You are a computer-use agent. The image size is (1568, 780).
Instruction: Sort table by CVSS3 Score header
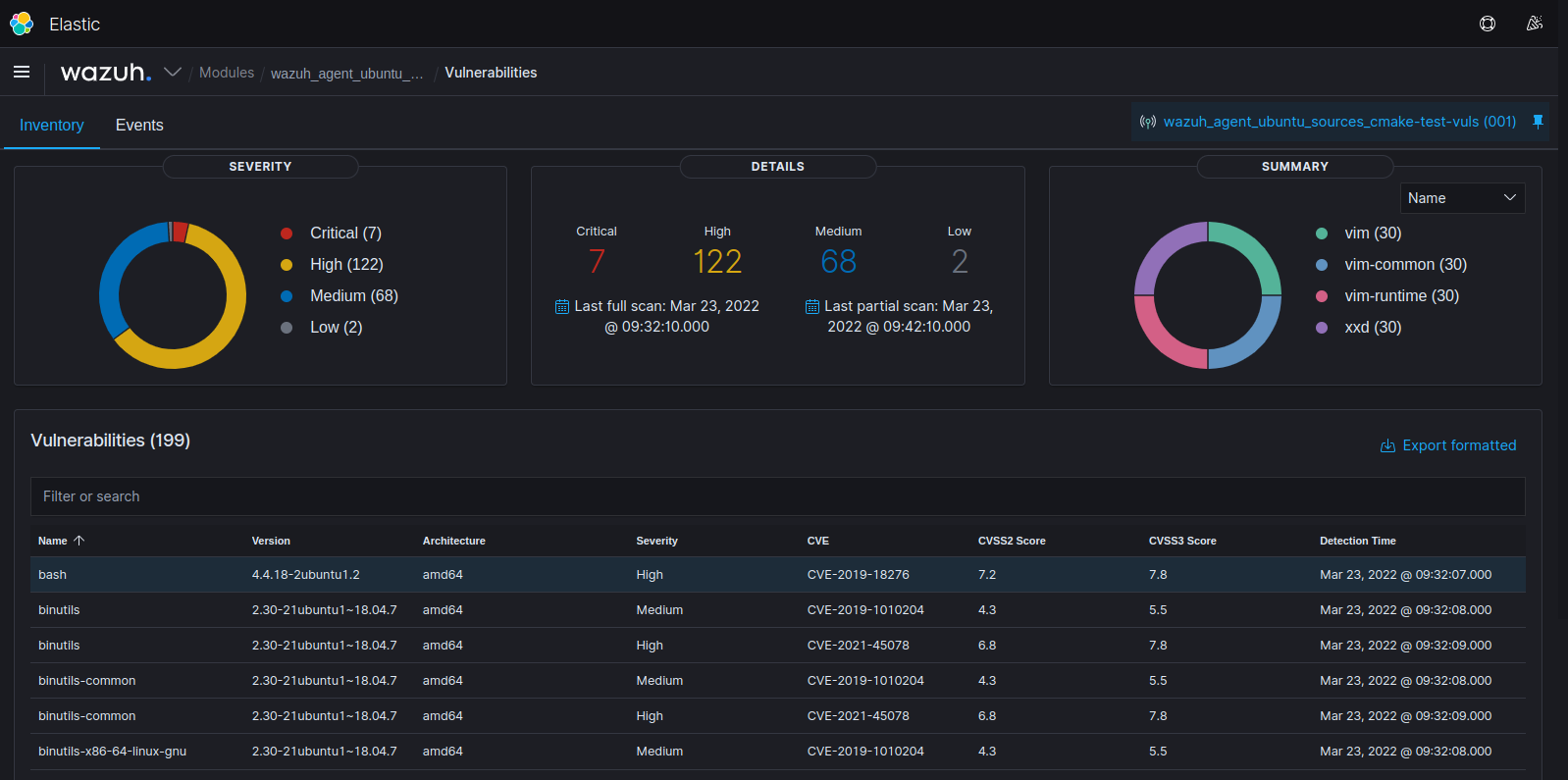tap(1182, 541)
